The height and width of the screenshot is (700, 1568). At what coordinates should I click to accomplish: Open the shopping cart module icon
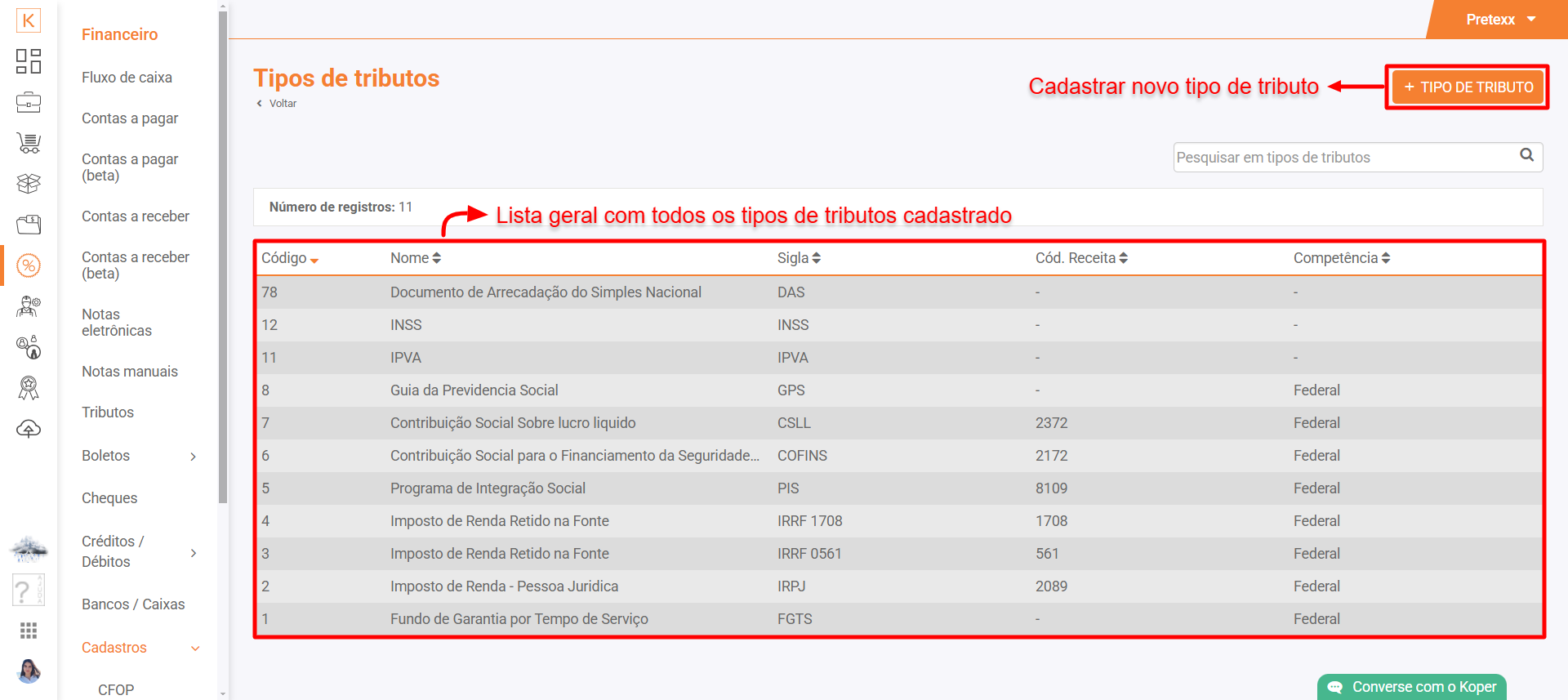click(x=29, y=143)
